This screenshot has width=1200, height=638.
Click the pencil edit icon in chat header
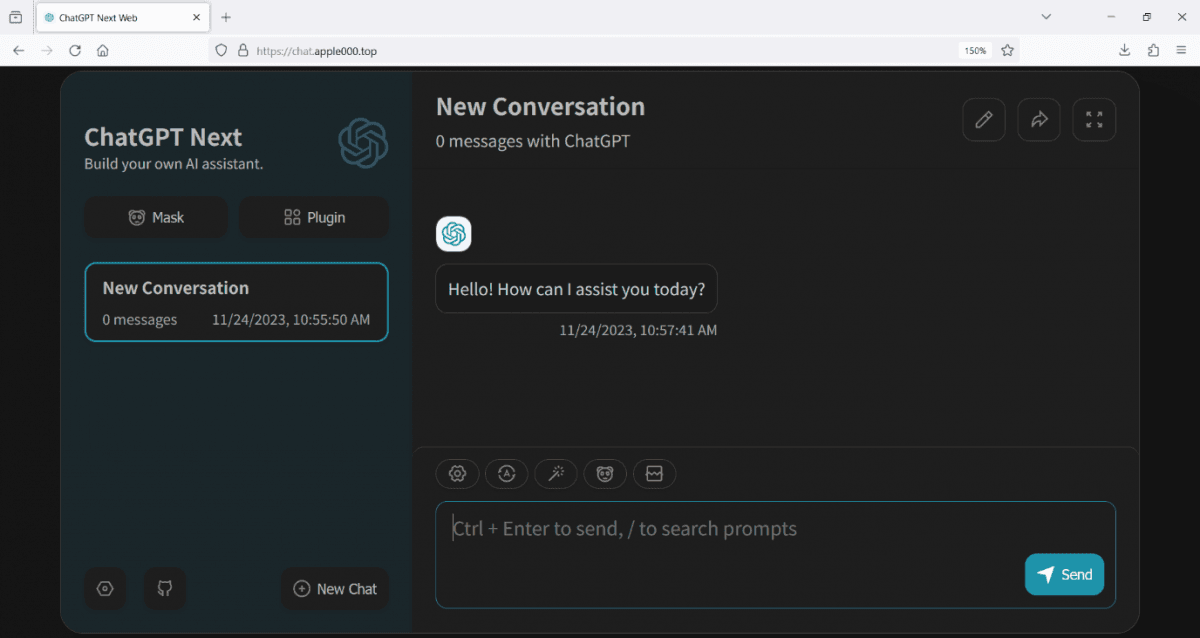pos(984,120)
